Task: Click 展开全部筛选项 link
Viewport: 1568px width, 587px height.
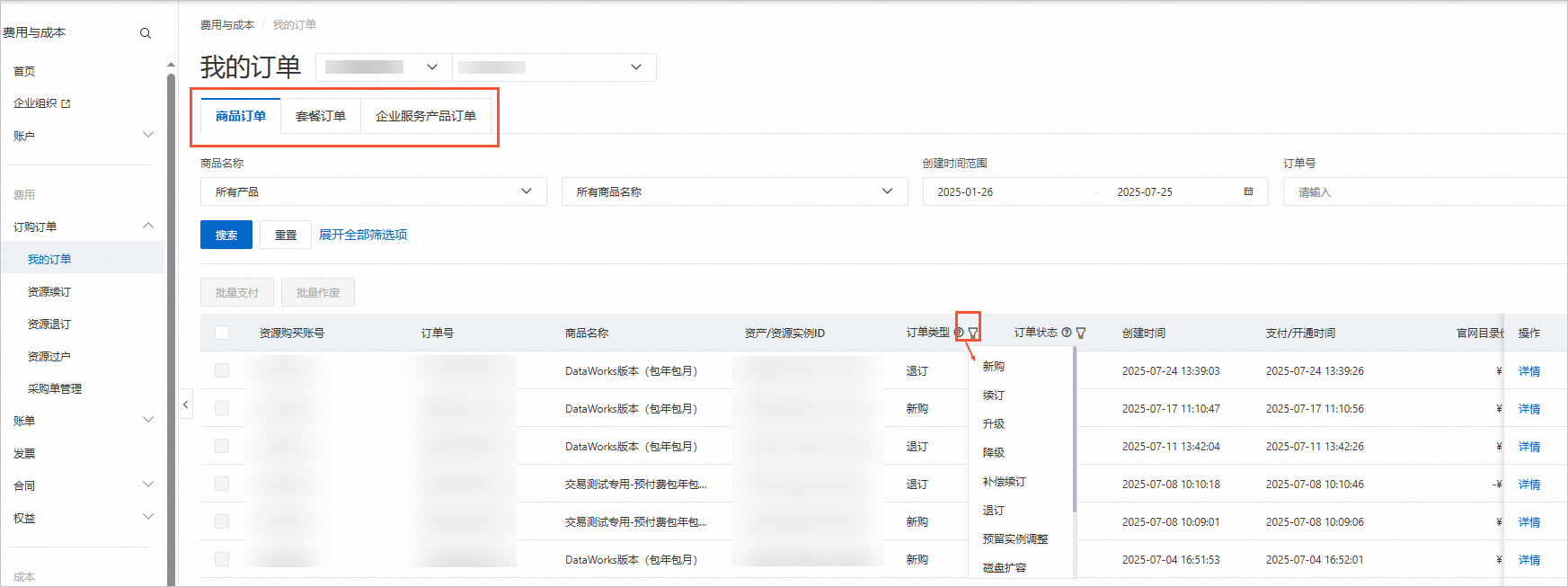Action: click(x=363, y=235)
